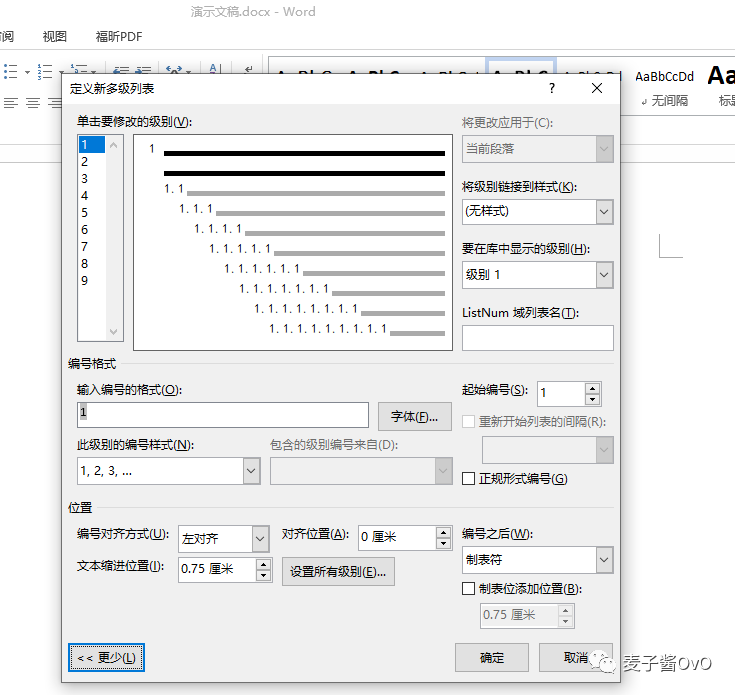Open the 视图 ribbon tab
The height and width of the screenshot is (695, 735).
point(55,37)
